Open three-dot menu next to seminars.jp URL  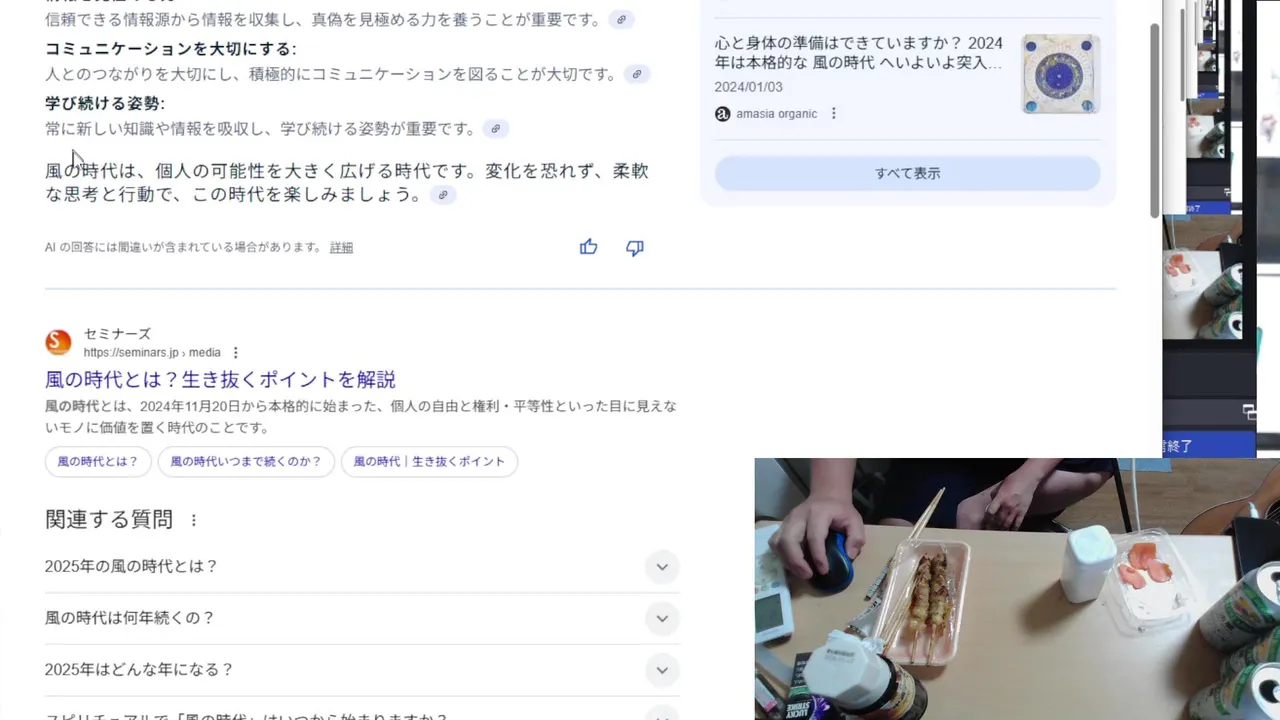236,353
